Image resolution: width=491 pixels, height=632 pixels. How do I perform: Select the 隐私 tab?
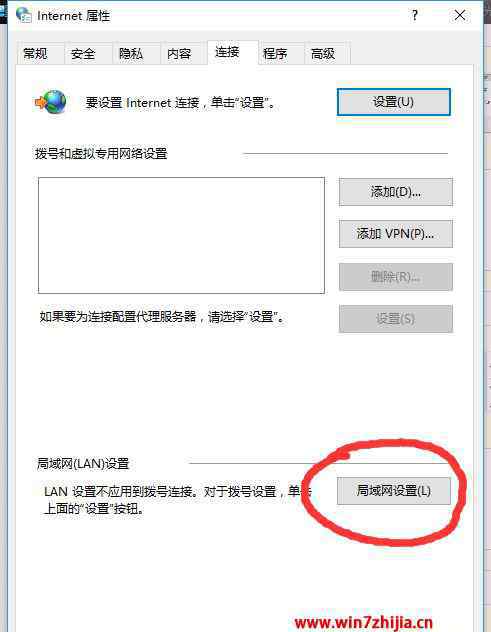[x=131, y=54]
